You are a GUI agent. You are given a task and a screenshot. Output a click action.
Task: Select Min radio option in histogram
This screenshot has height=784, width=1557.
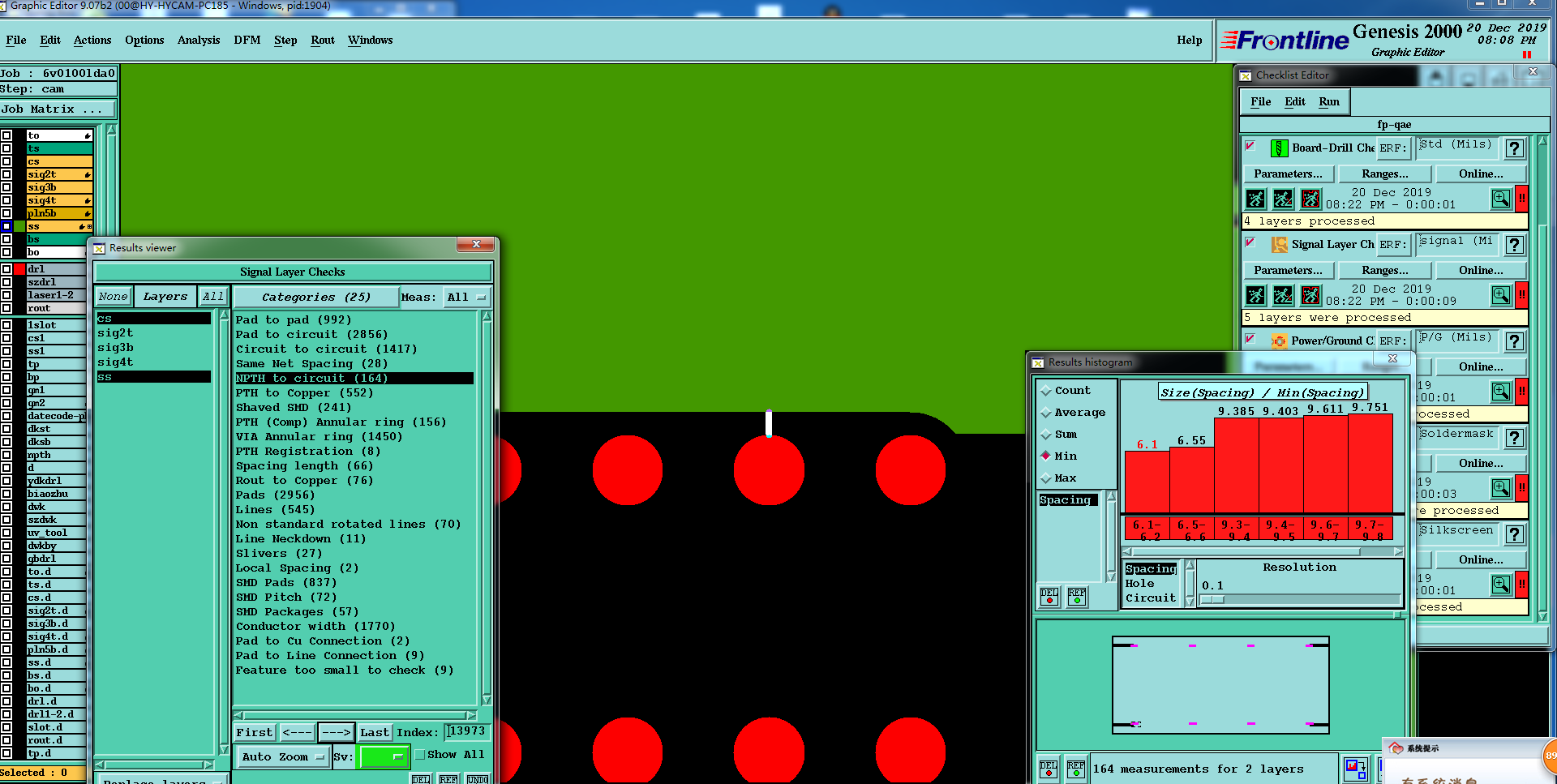pos(1046,456)
